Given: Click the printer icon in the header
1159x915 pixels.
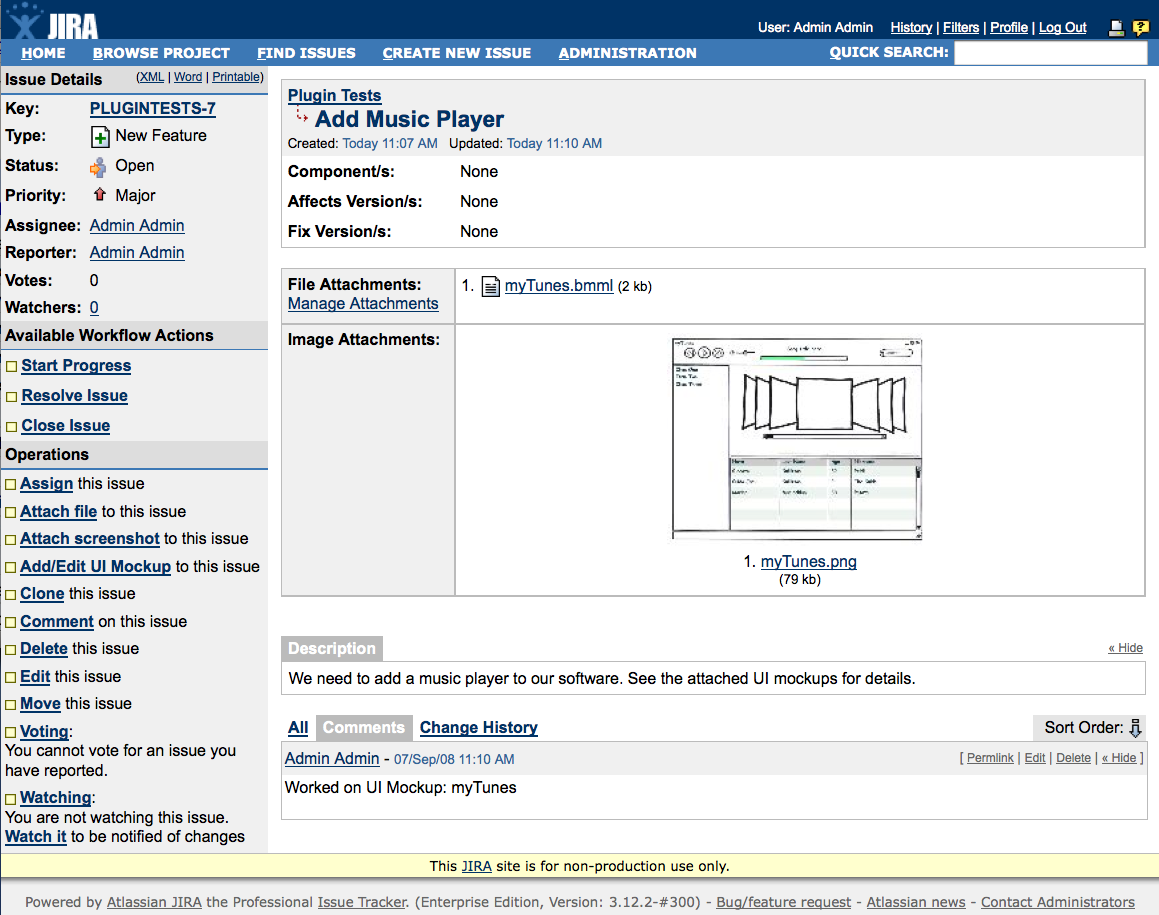Looking at the screenshot, I should 1117,28.
